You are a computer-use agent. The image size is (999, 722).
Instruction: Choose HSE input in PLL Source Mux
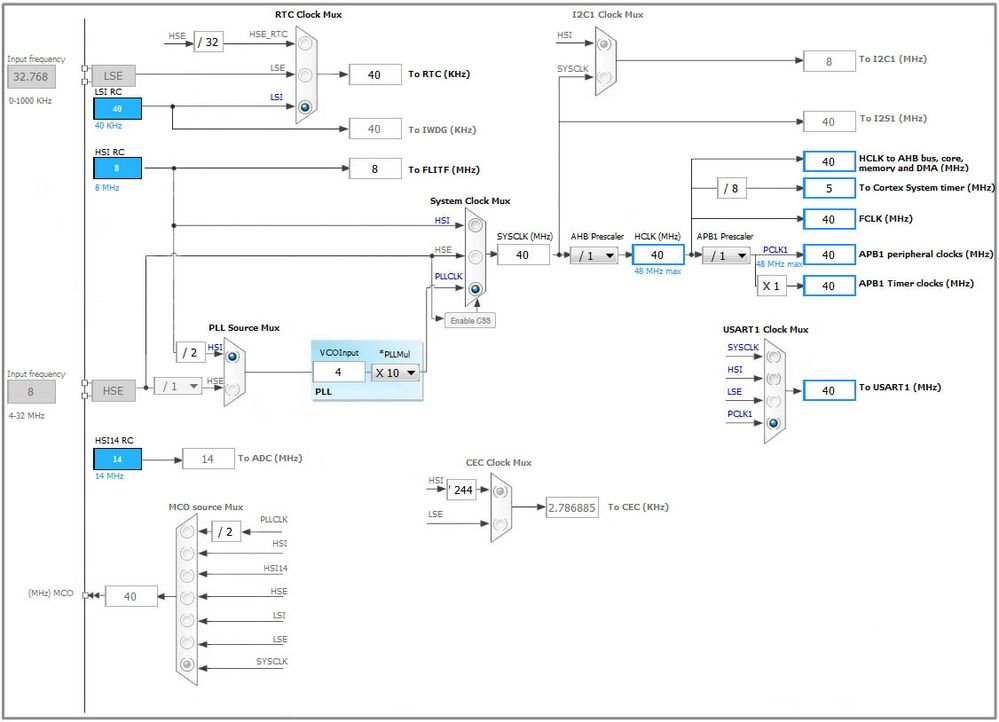(x=233, y=388)
